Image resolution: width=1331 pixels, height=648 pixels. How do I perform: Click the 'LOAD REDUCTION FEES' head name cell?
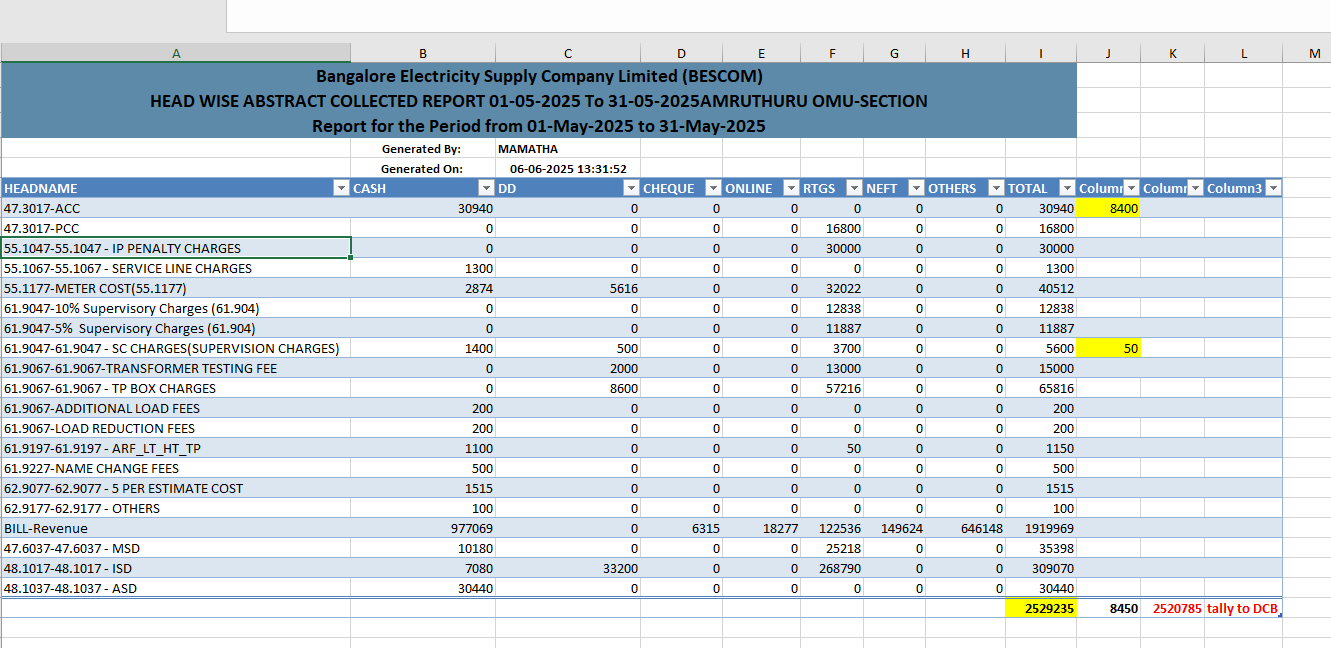coord(176,428)
